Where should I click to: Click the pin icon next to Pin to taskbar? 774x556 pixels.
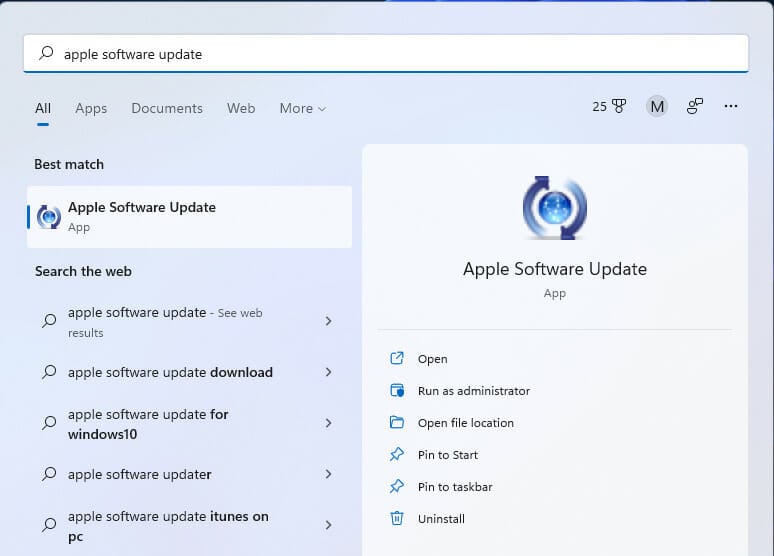[x=397, y=486]
